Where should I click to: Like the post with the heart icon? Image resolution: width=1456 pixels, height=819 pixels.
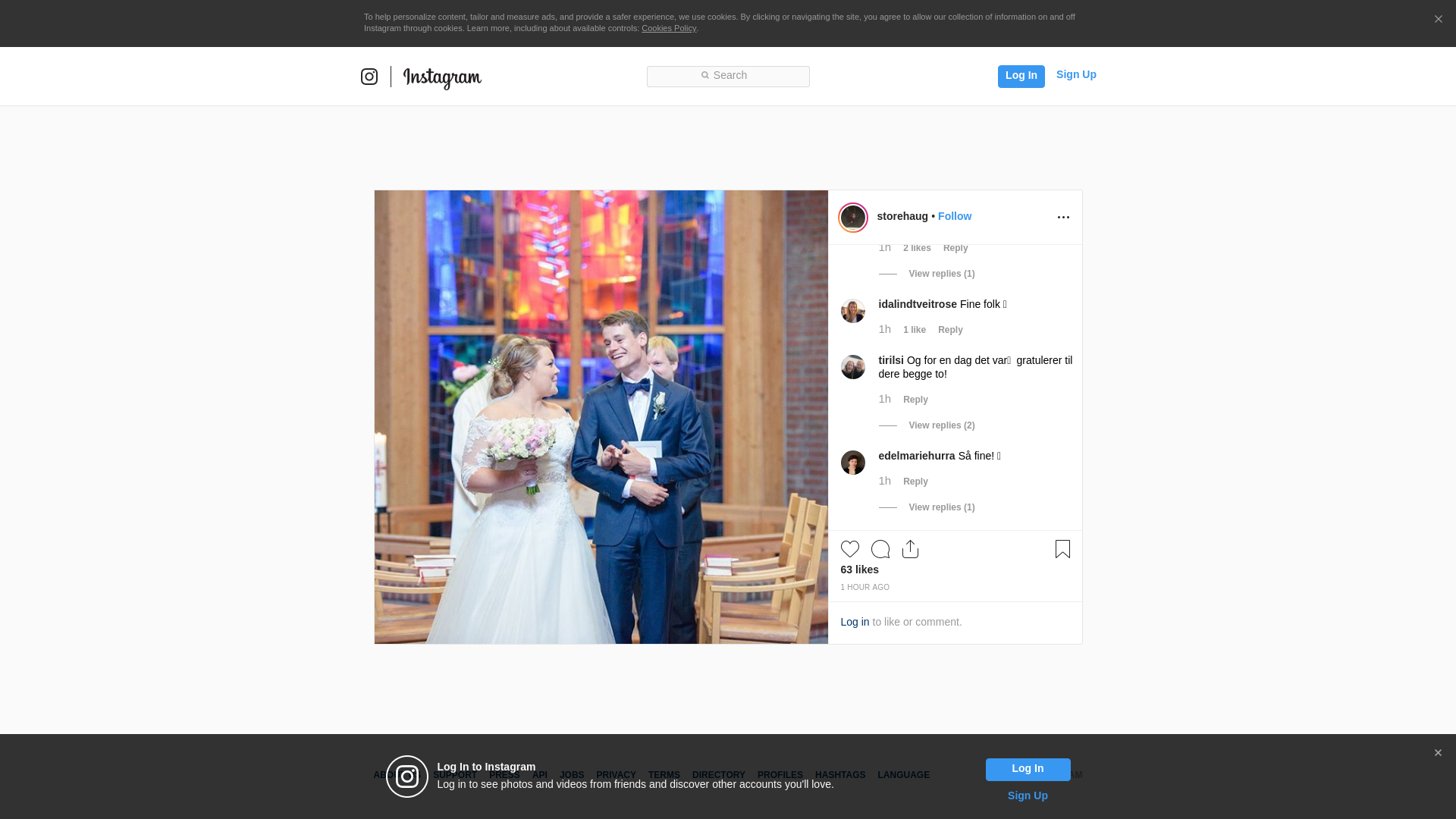[850, 549]
